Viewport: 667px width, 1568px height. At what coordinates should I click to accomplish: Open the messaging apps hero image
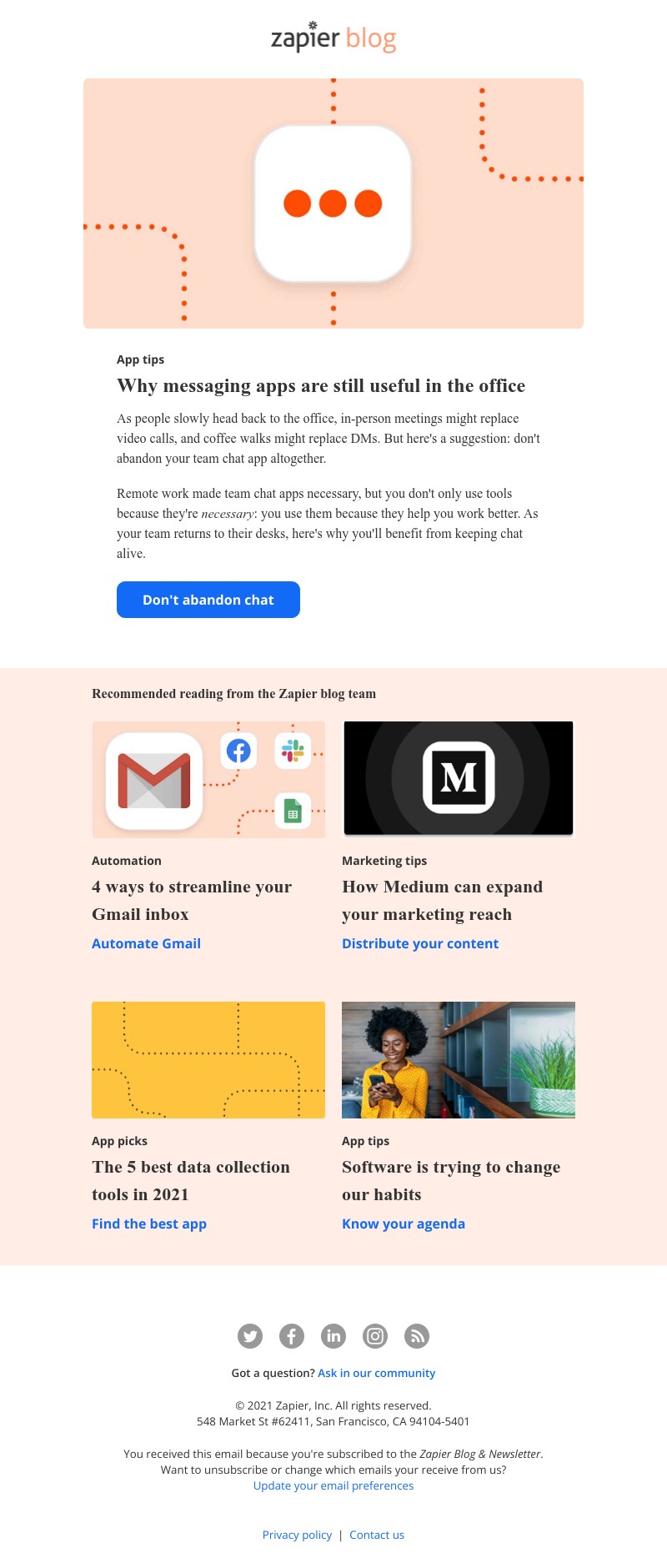[x=333, y=204]
